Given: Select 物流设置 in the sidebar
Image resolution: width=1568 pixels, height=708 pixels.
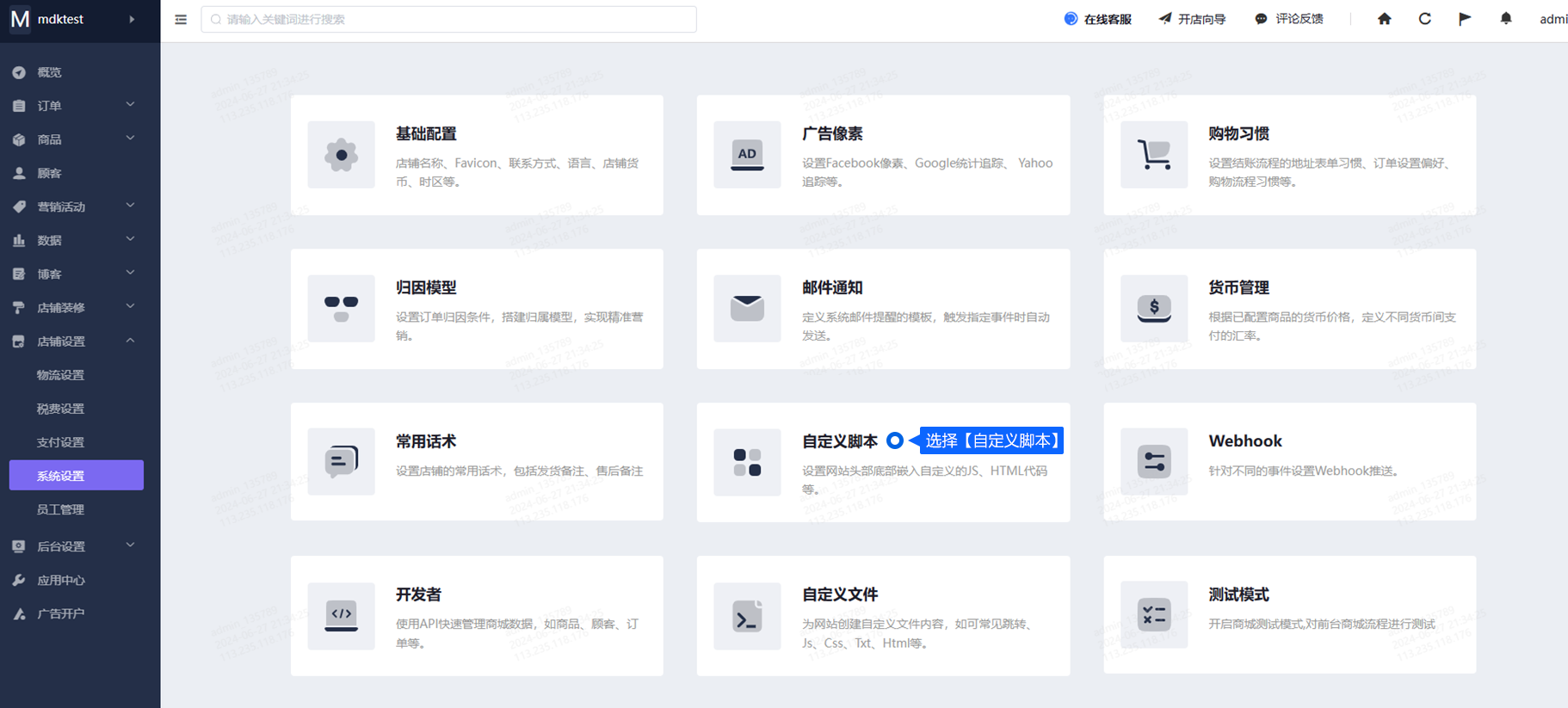Looking at the screenshot, I should (x=60, y=375).
